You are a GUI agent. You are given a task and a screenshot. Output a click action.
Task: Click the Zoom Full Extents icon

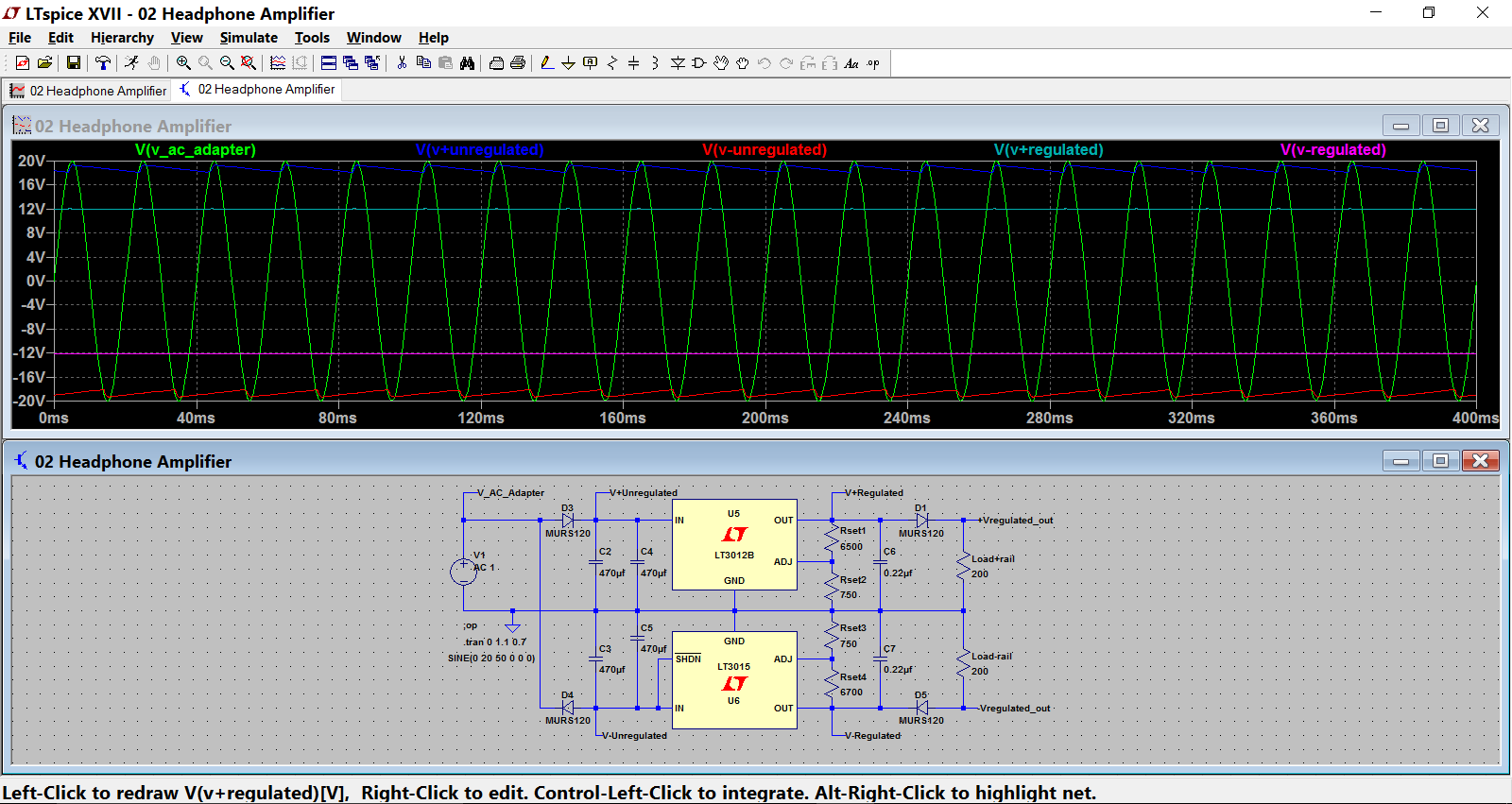[x=248, y=63]
